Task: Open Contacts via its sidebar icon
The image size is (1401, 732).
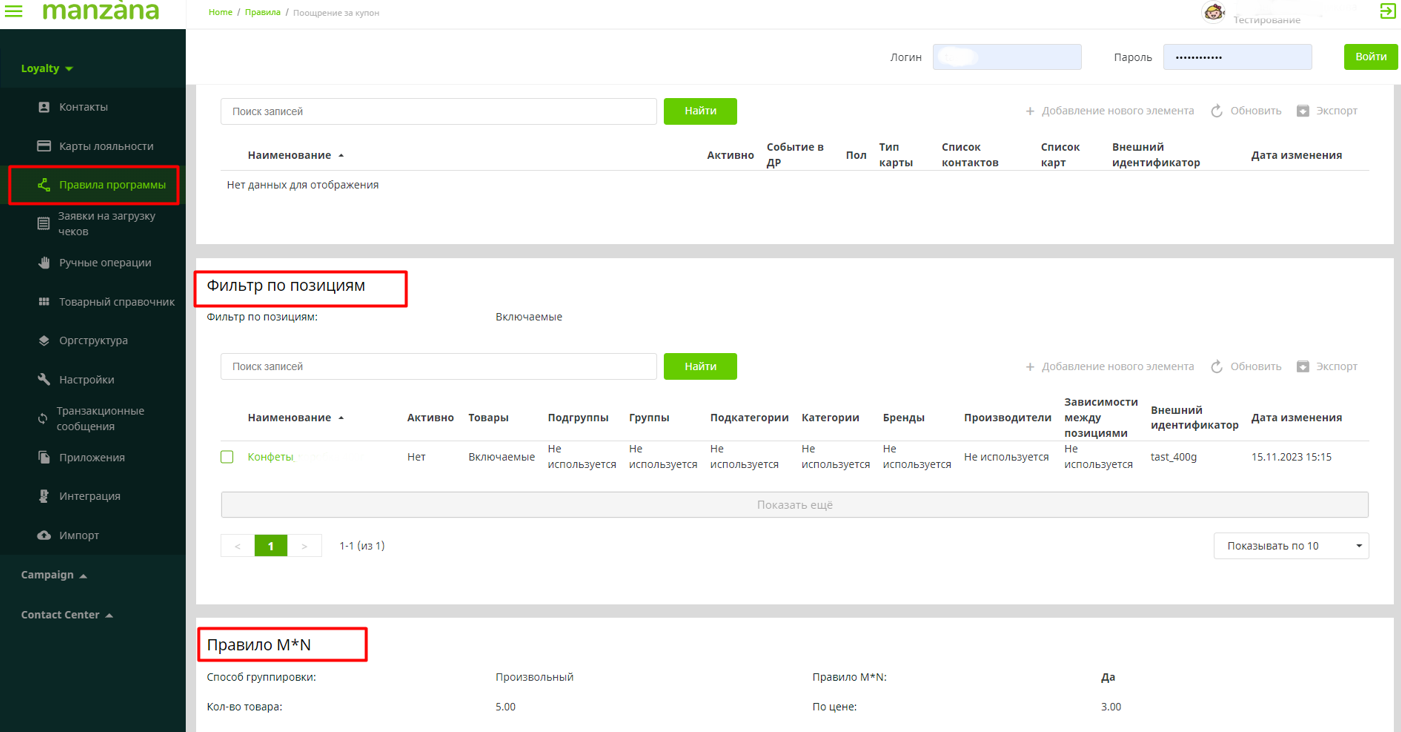Action: (x=44, y=107)
